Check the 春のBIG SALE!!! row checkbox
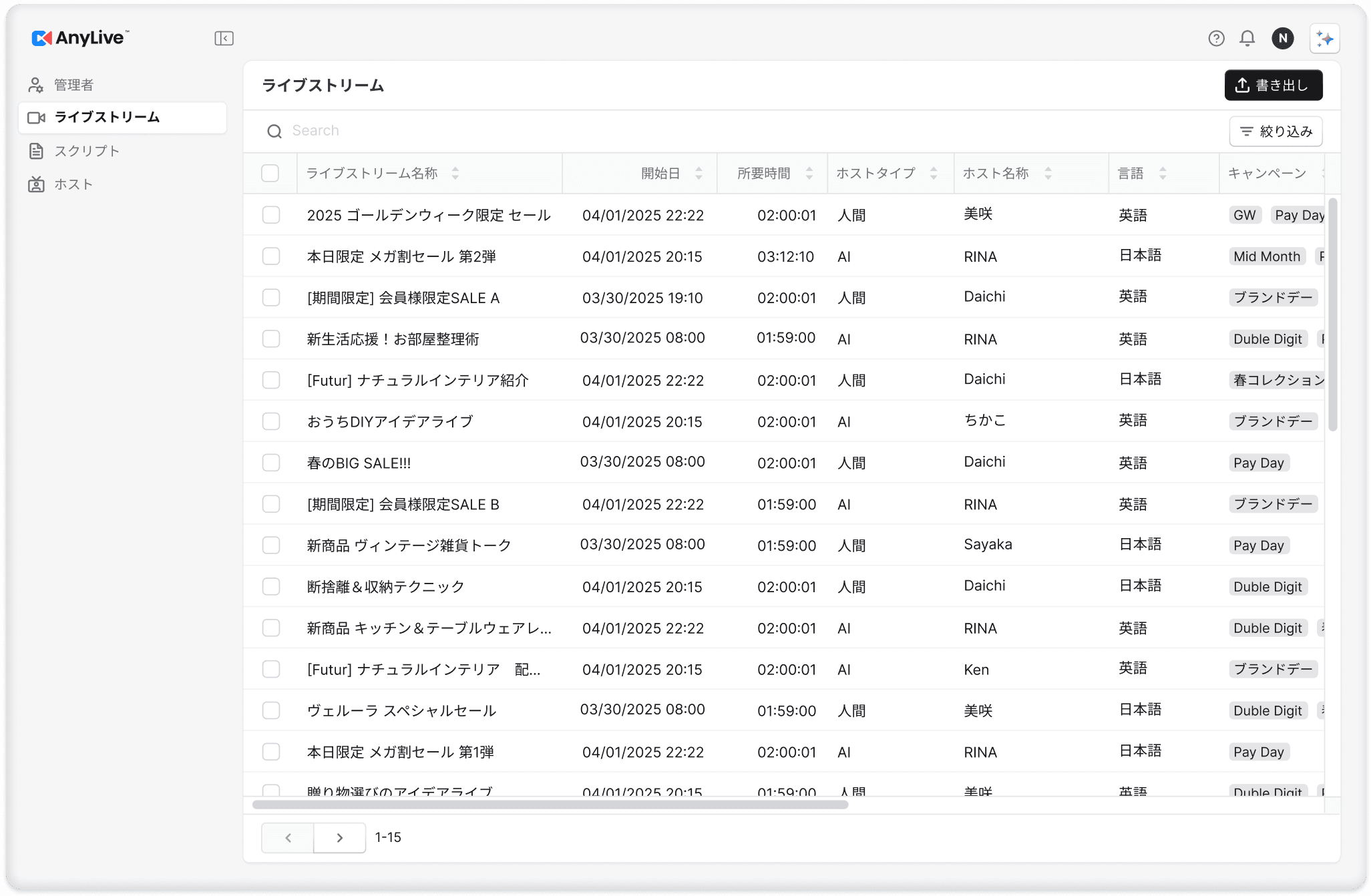Image resolution: width=1371 pixels, height=896 pixels. point(271,463)
